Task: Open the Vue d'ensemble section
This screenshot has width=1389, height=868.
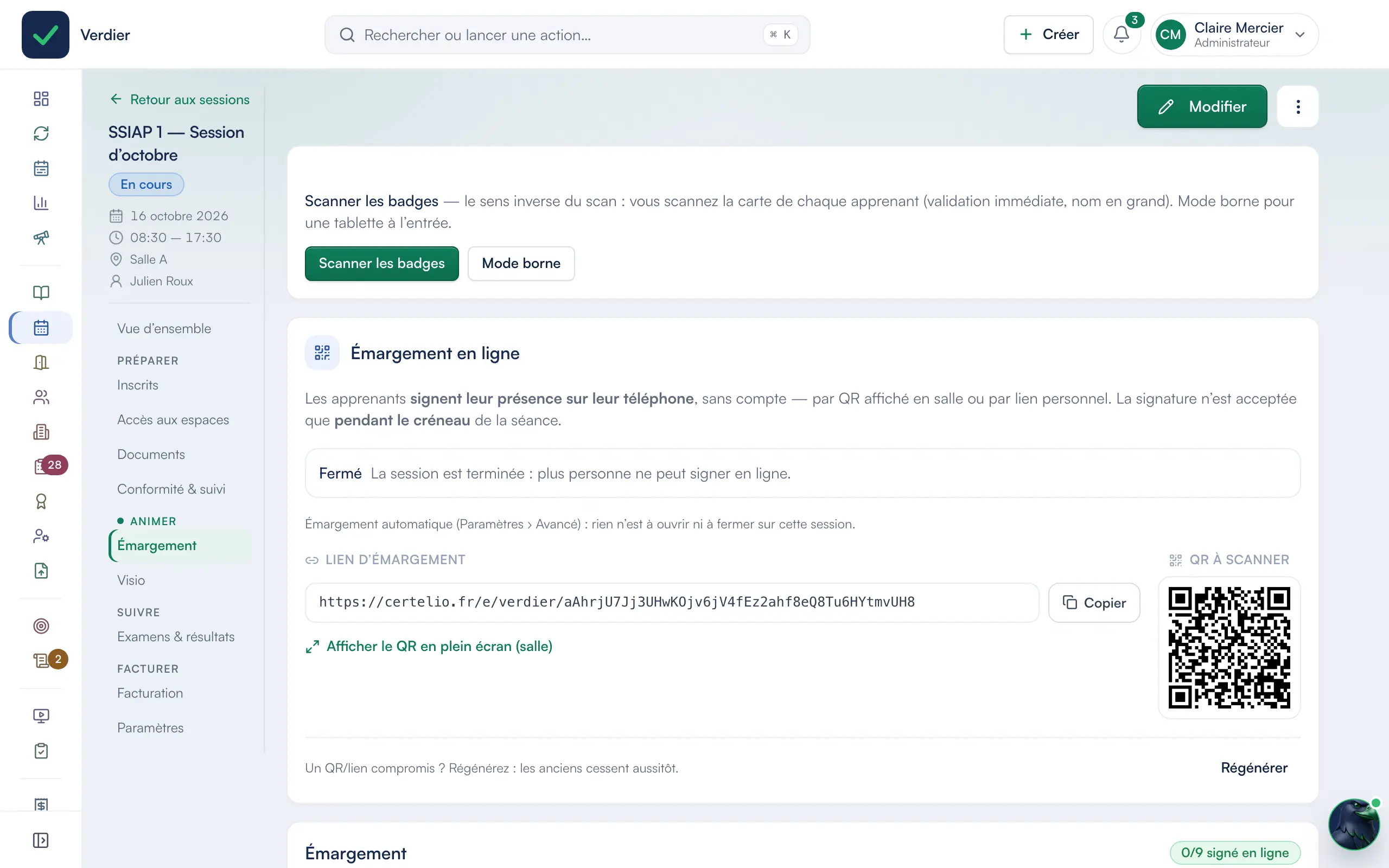Action: click(x=164, y=328)
